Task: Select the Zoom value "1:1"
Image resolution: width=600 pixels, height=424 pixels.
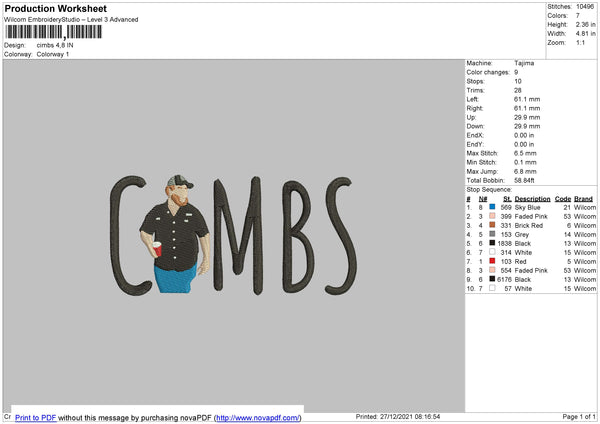Action: [x=580, y=42]
